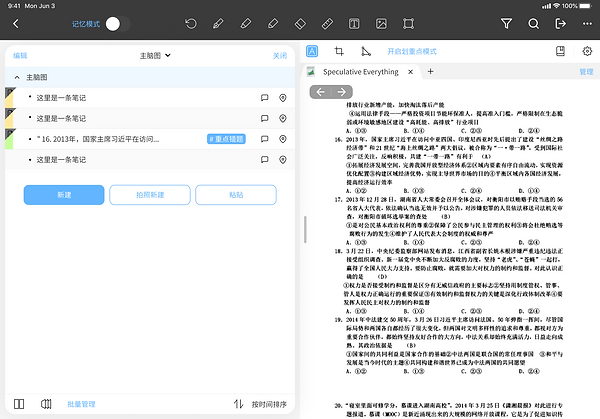Select the angle selection tool in document toolbar
Screen dimensions: 600x419
click(x=366, y=51)
